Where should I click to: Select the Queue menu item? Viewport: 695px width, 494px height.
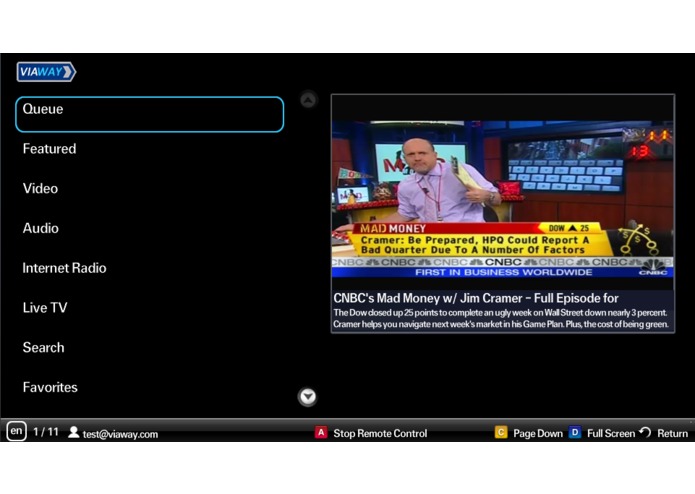click(149, 114)
